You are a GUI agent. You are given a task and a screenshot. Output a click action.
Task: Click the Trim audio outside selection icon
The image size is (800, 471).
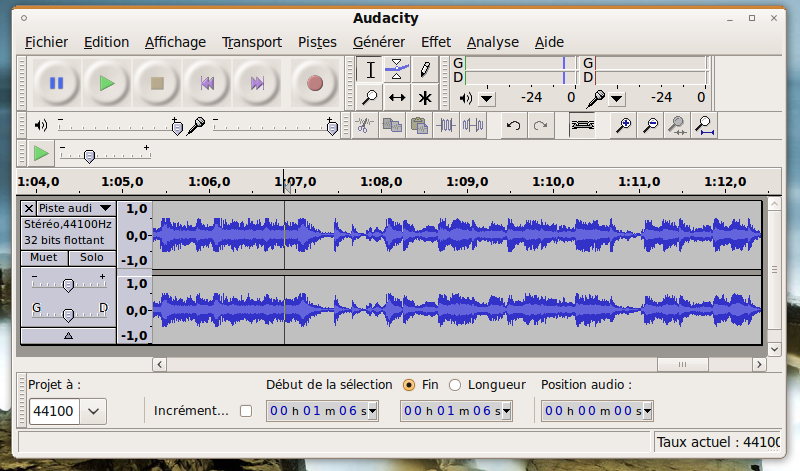(x=446, y=125)
